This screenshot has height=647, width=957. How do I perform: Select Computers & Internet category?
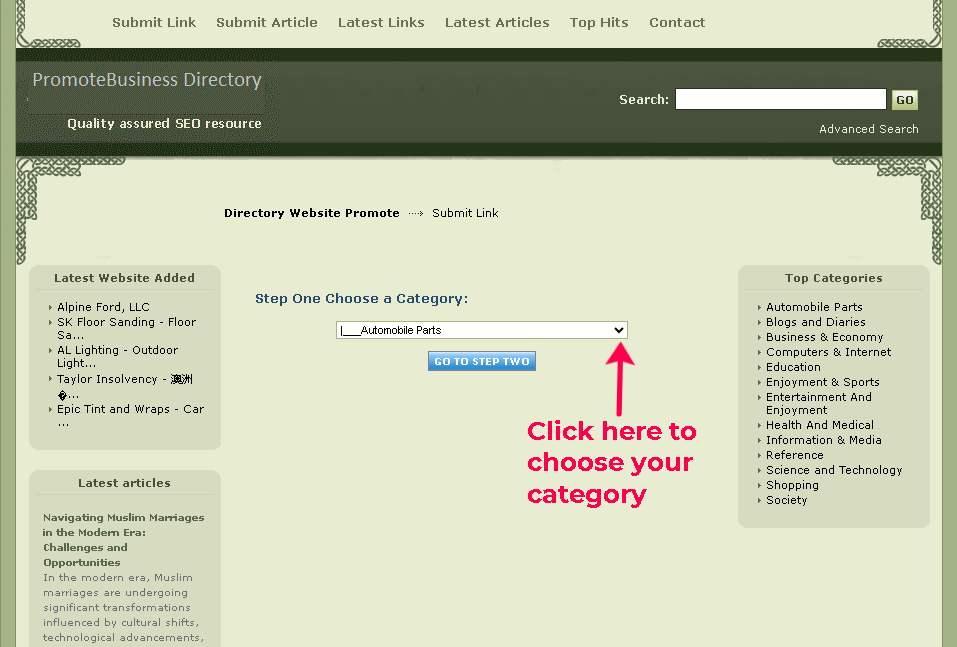(828, 352)
